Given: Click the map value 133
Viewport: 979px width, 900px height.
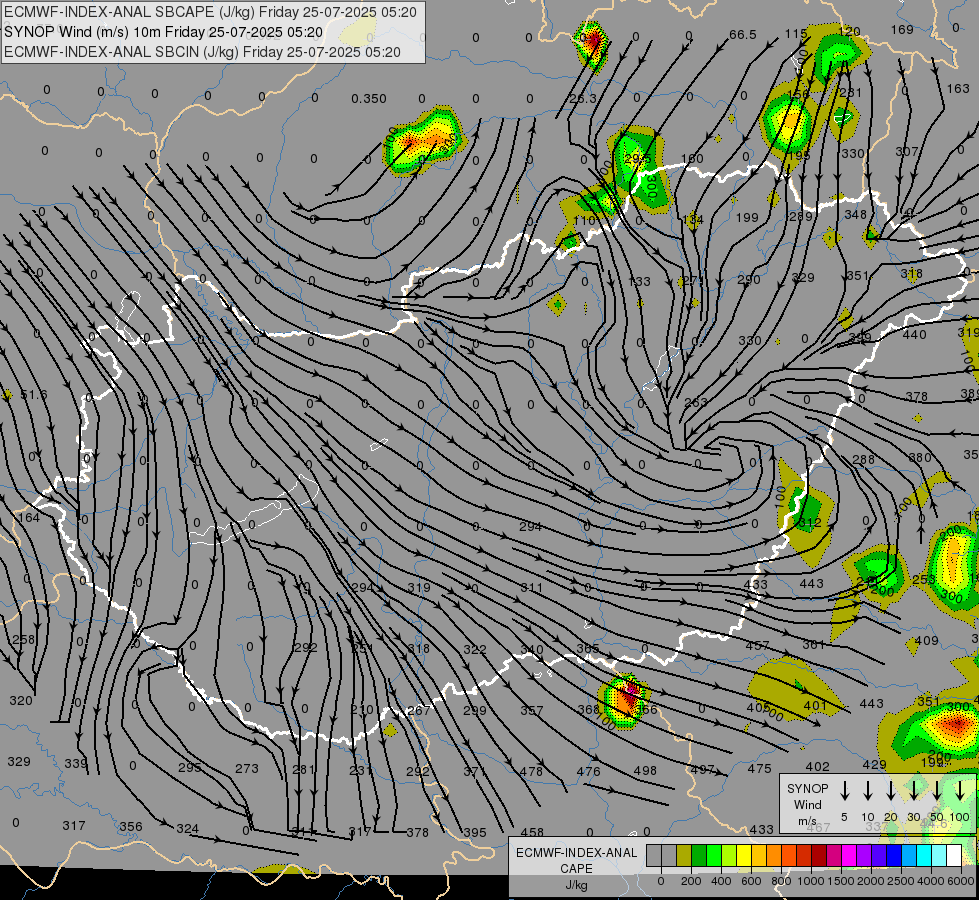Looking at the screenshot, I should (639, 282).
